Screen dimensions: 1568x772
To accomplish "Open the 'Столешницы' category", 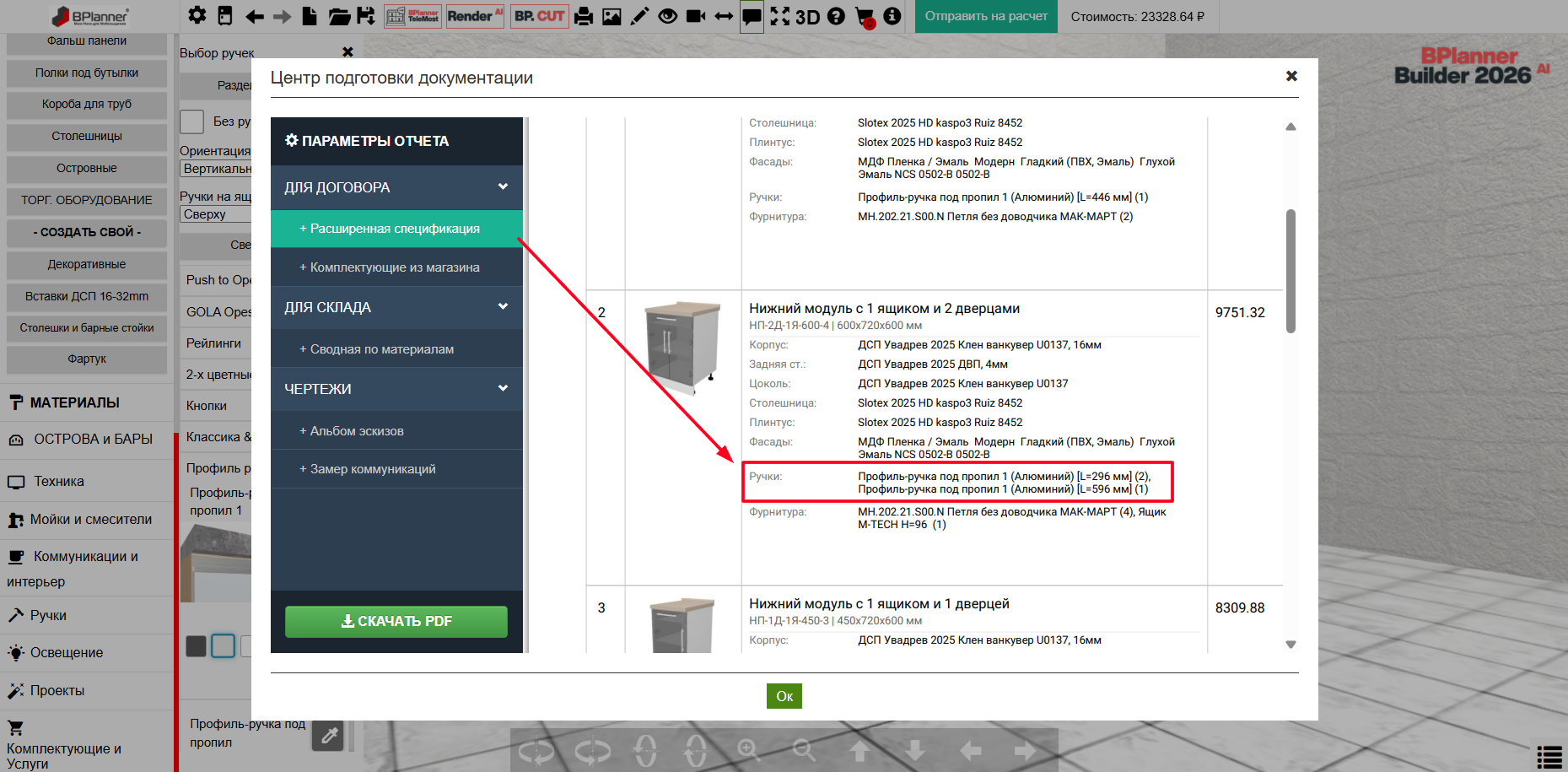I will coord(87,136).
